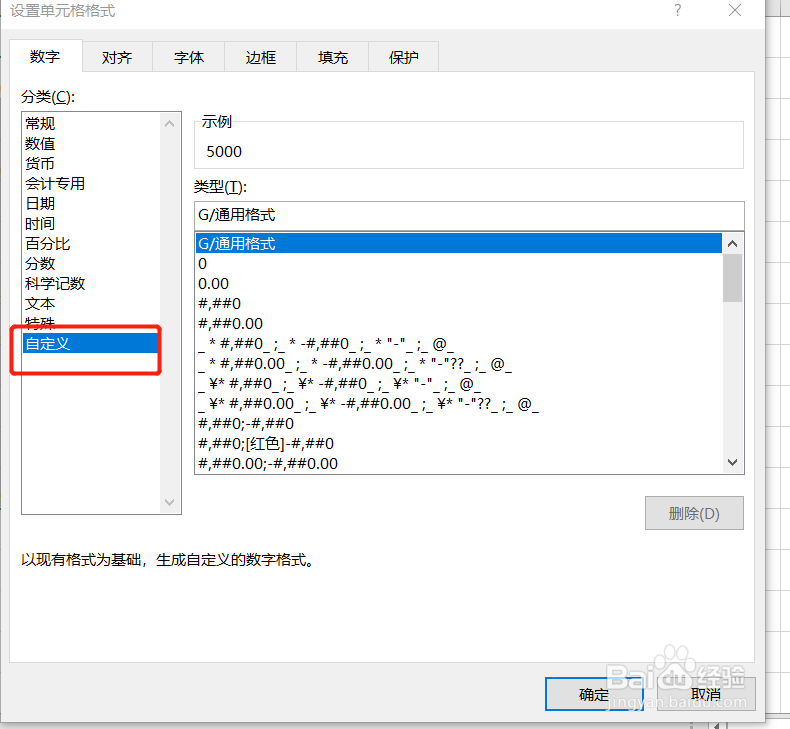Click the 类型 input field
The image size is (790, 729).
tap(469, 216)
